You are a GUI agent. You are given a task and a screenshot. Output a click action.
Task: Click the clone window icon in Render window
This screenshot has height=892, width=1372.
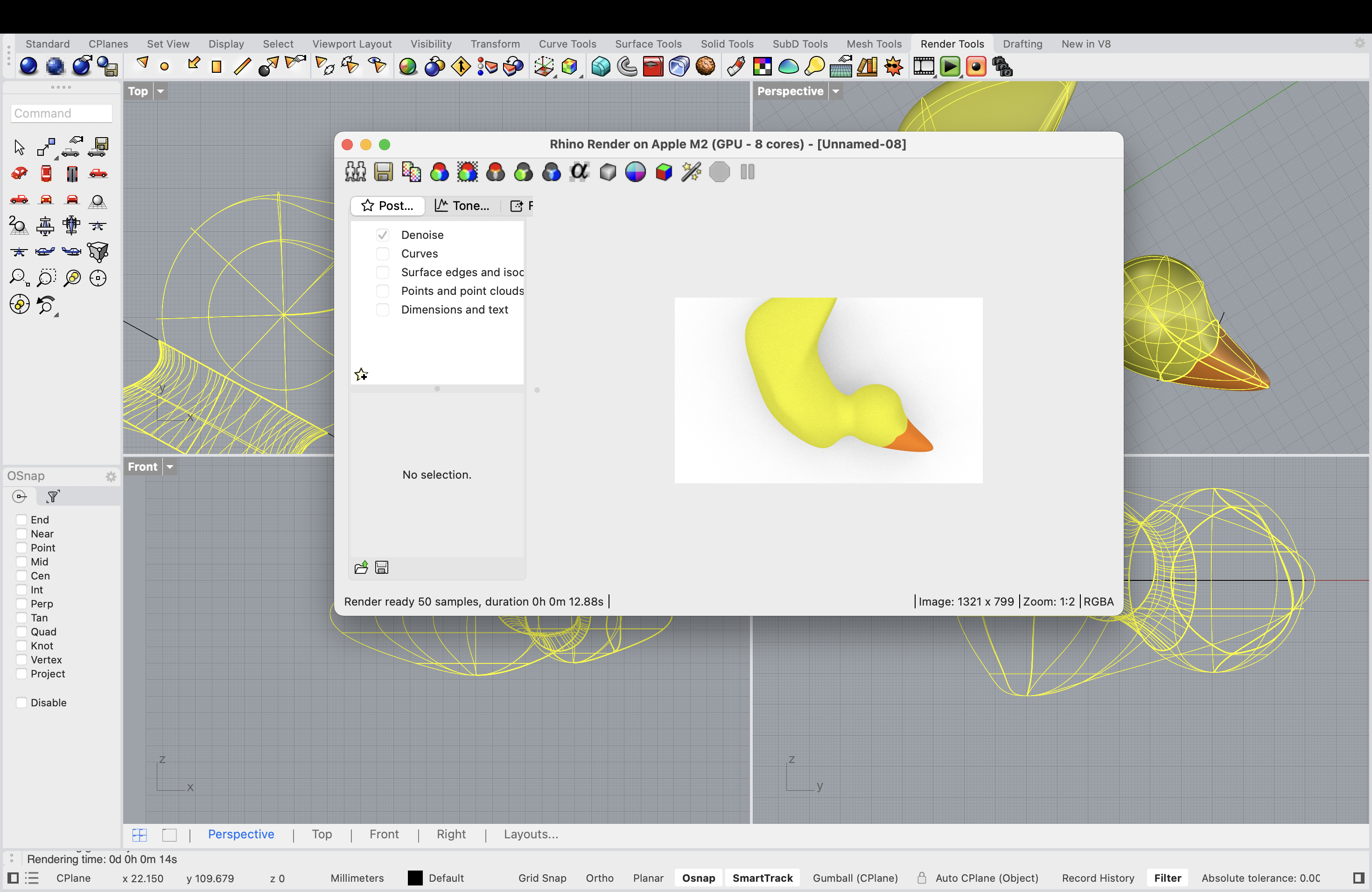point(355,172)
